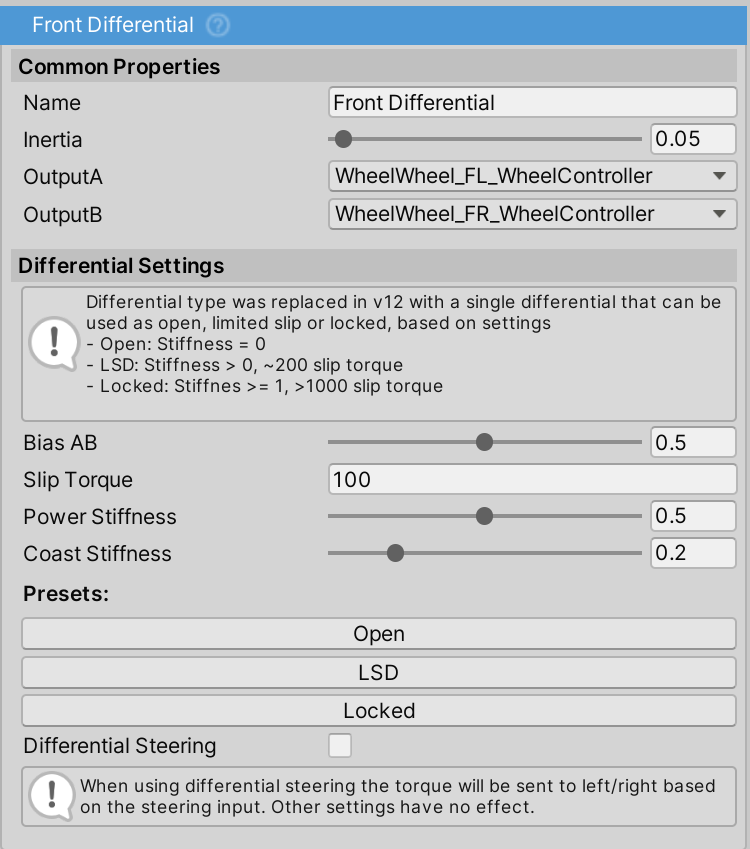Edit the Name field showing Front Differential

[532, 101]
